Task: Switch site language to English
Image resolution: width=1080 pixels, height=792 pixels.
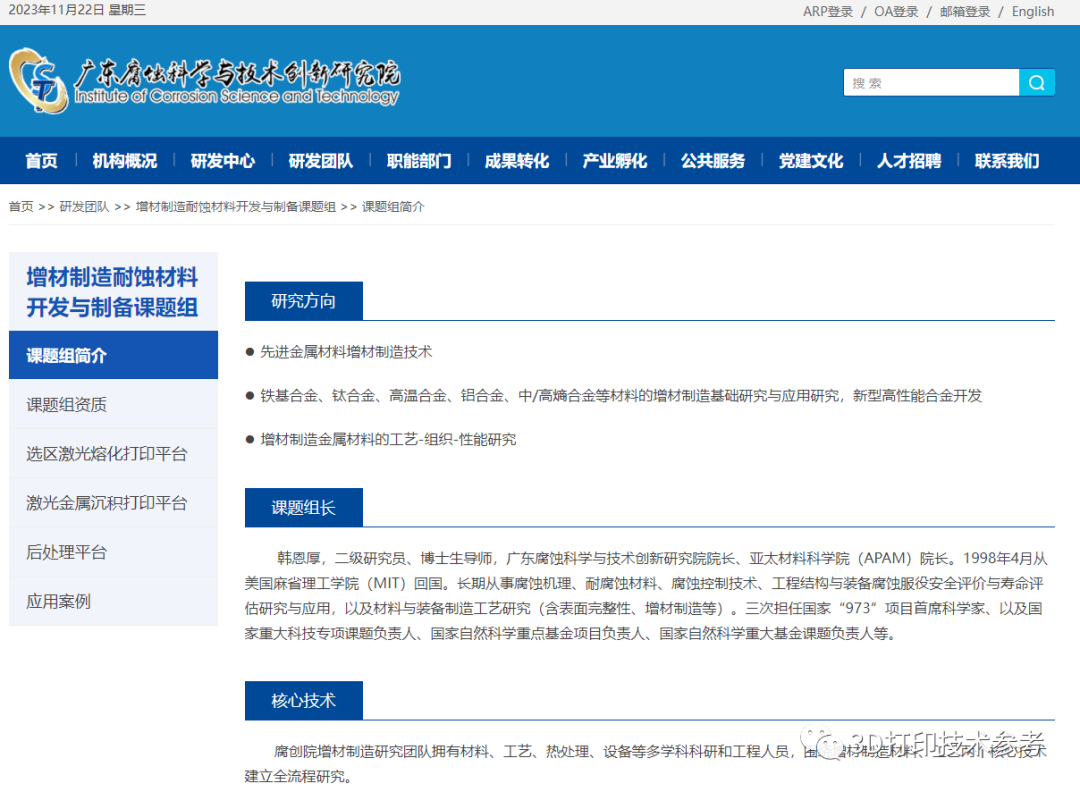Action: [x=1032, y=12]
